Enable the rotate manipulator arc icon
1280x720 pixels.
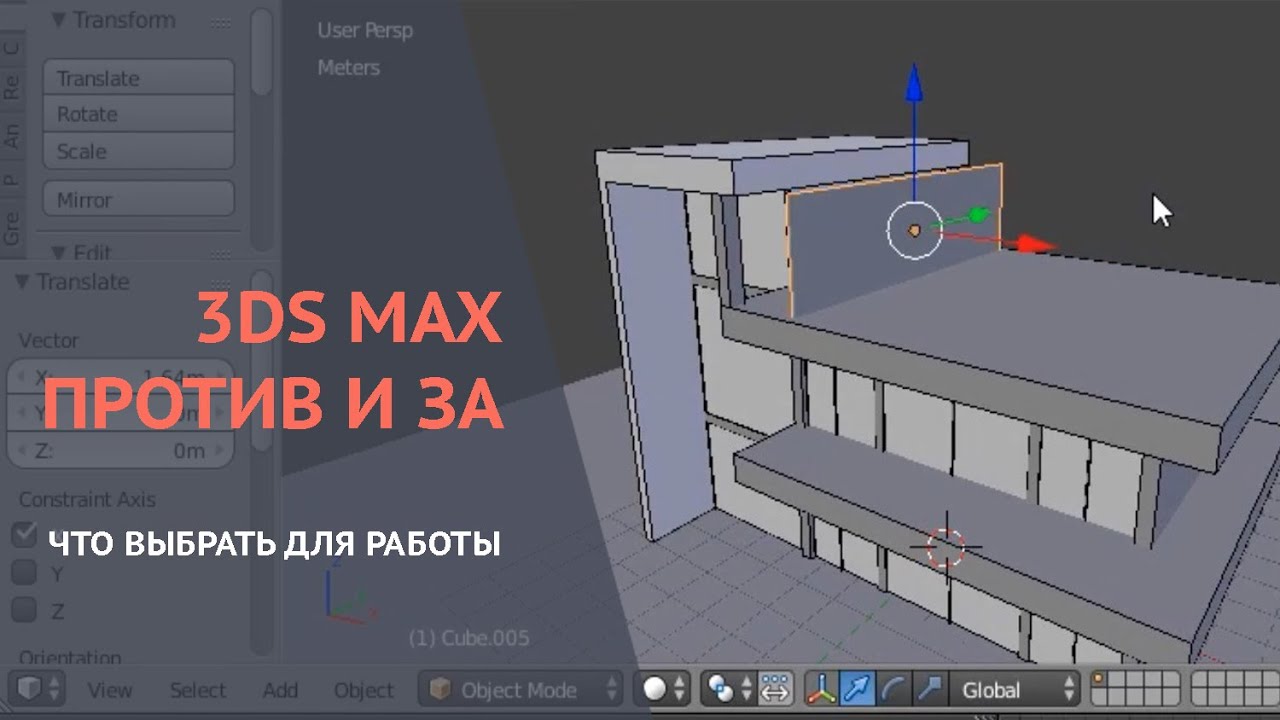pos(893,689)
